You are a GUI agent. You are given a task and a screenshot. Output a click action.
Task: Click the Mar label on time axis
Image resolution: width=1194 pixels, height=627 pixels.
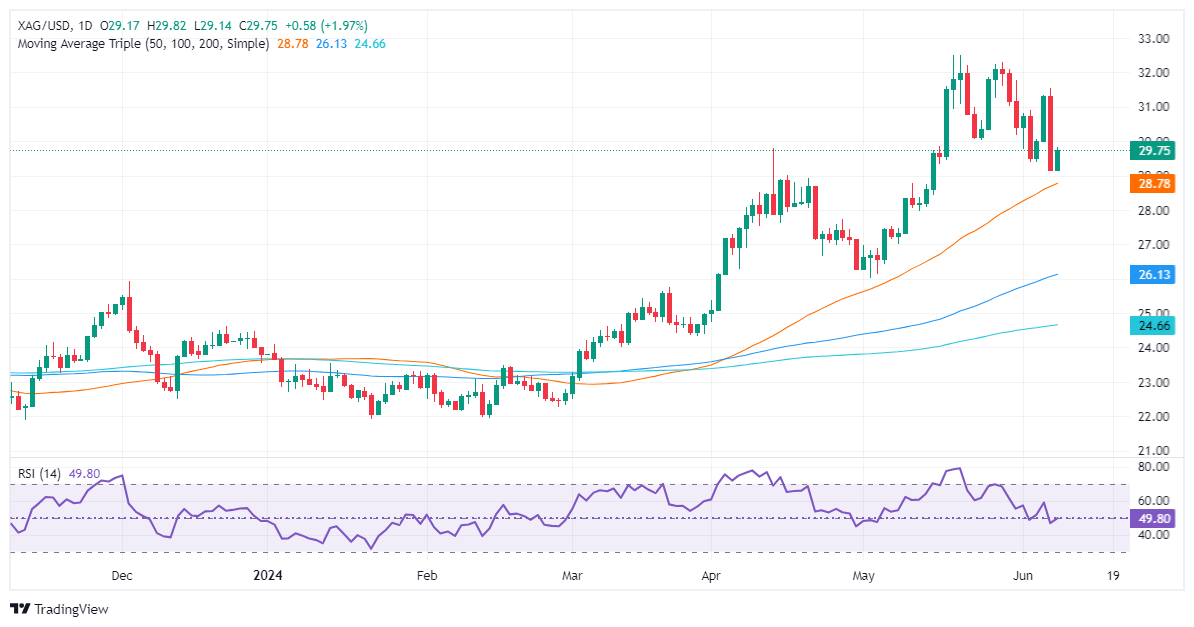(x=571, y=576)
